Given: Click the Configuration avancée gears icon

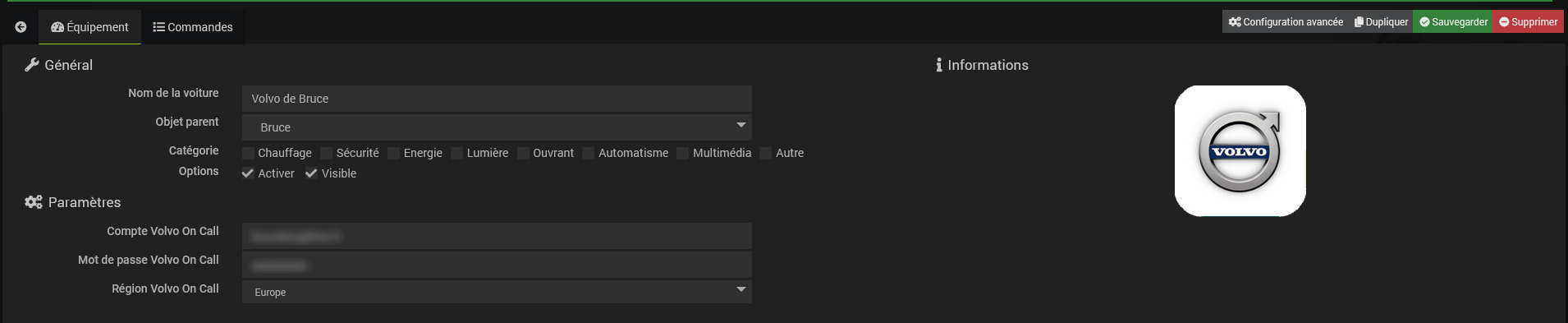Looking at the screenshot, I should [1235, 22].
